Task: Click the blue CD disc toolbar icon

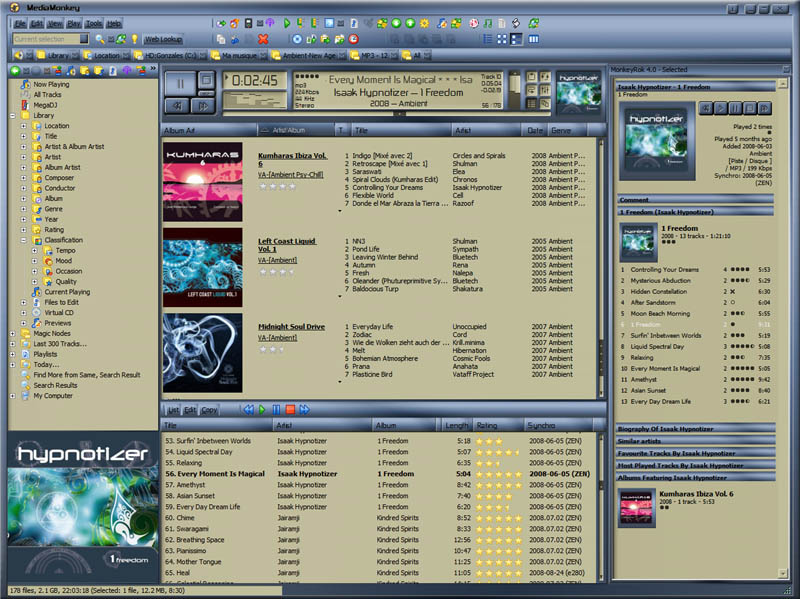Action: pyautogui.click(x=297, y=39)
